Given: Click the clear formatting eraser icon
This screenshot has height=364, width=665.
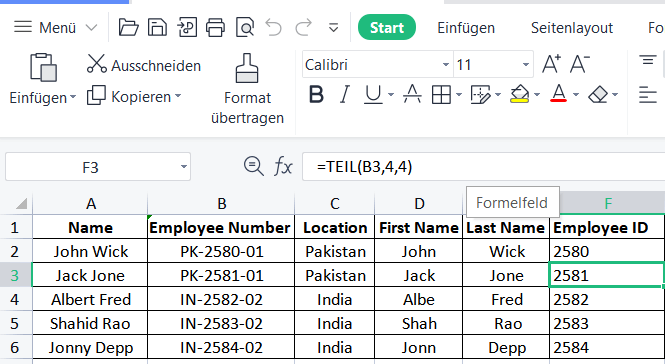Looking at the screenshot, I should 598,94.
